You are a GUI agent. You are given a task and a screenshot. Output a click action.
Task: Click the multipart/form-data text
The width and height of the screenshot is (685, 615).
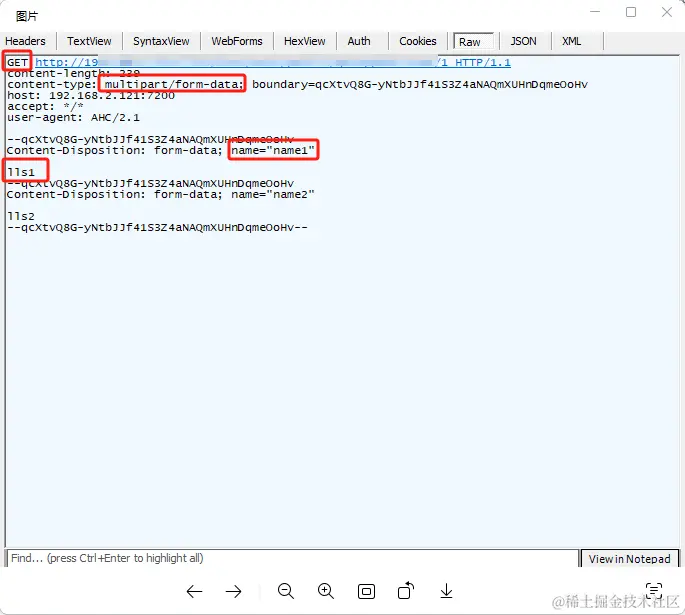point(174,84)
